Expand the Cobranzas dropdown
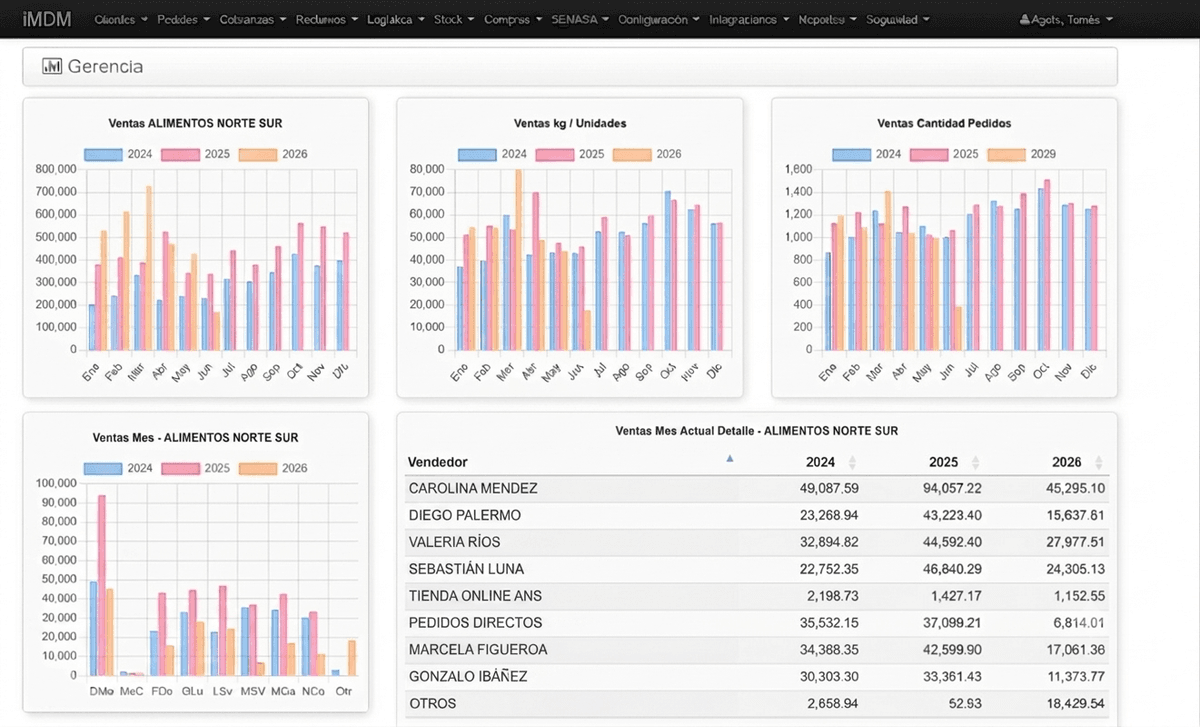The width and height of the screenshot is (1200, 727). (x=253, y=20)
